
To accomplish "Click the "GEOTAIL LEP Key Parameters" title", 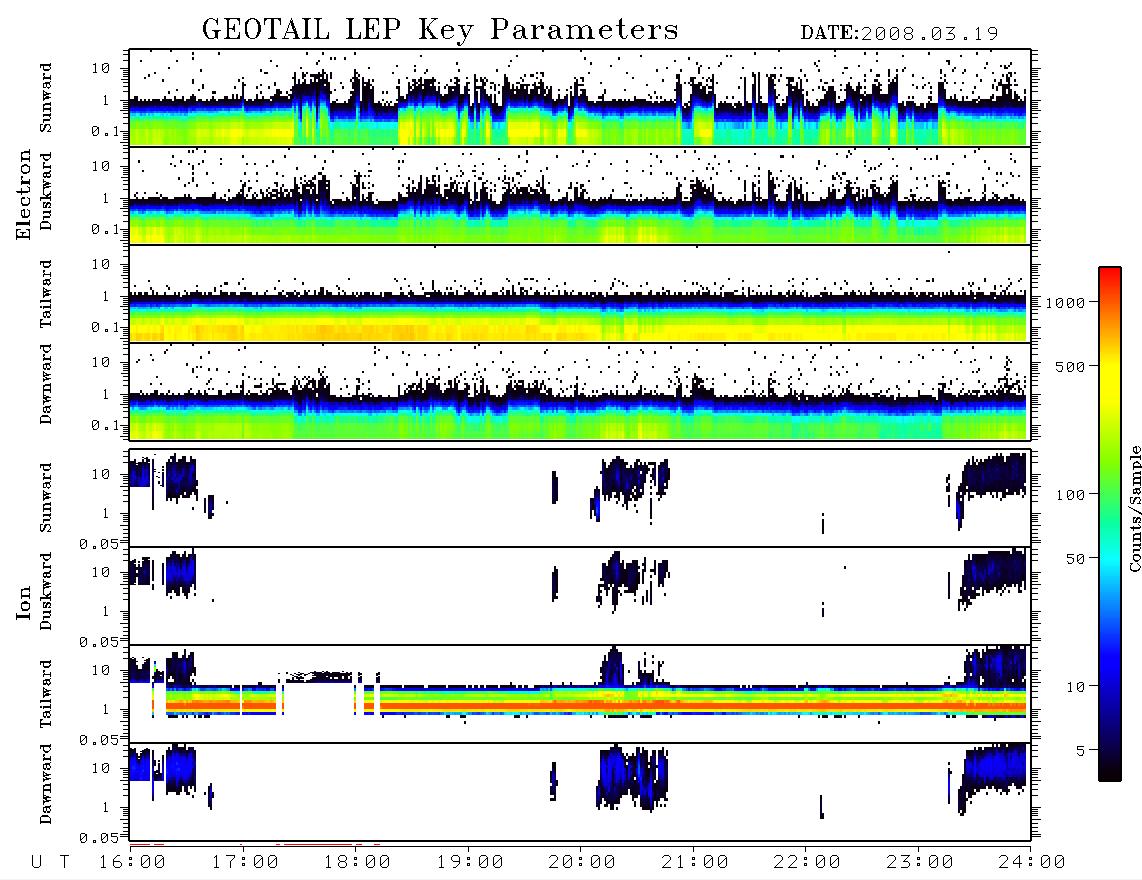I will pyautogui.click(x=440, y=29).
